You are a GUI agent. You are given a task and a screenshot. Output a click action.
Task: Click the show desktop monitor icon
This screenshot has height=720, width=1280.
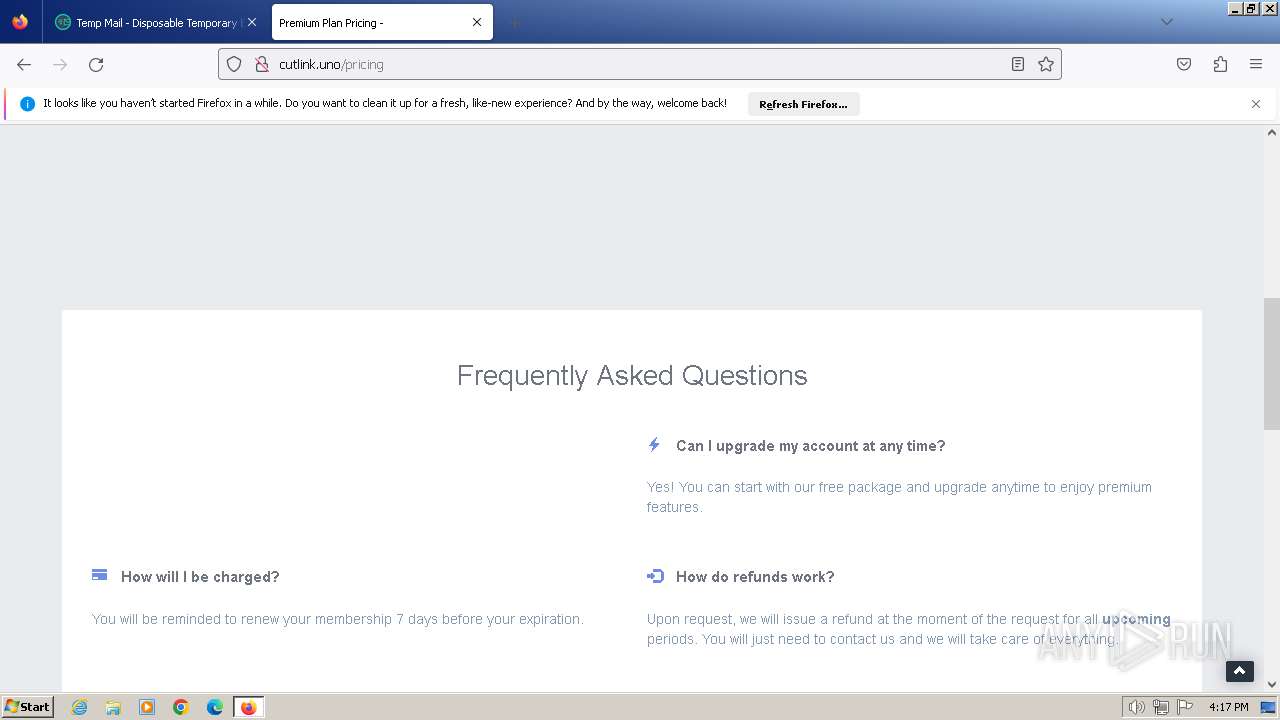[x=1269, y=707]
